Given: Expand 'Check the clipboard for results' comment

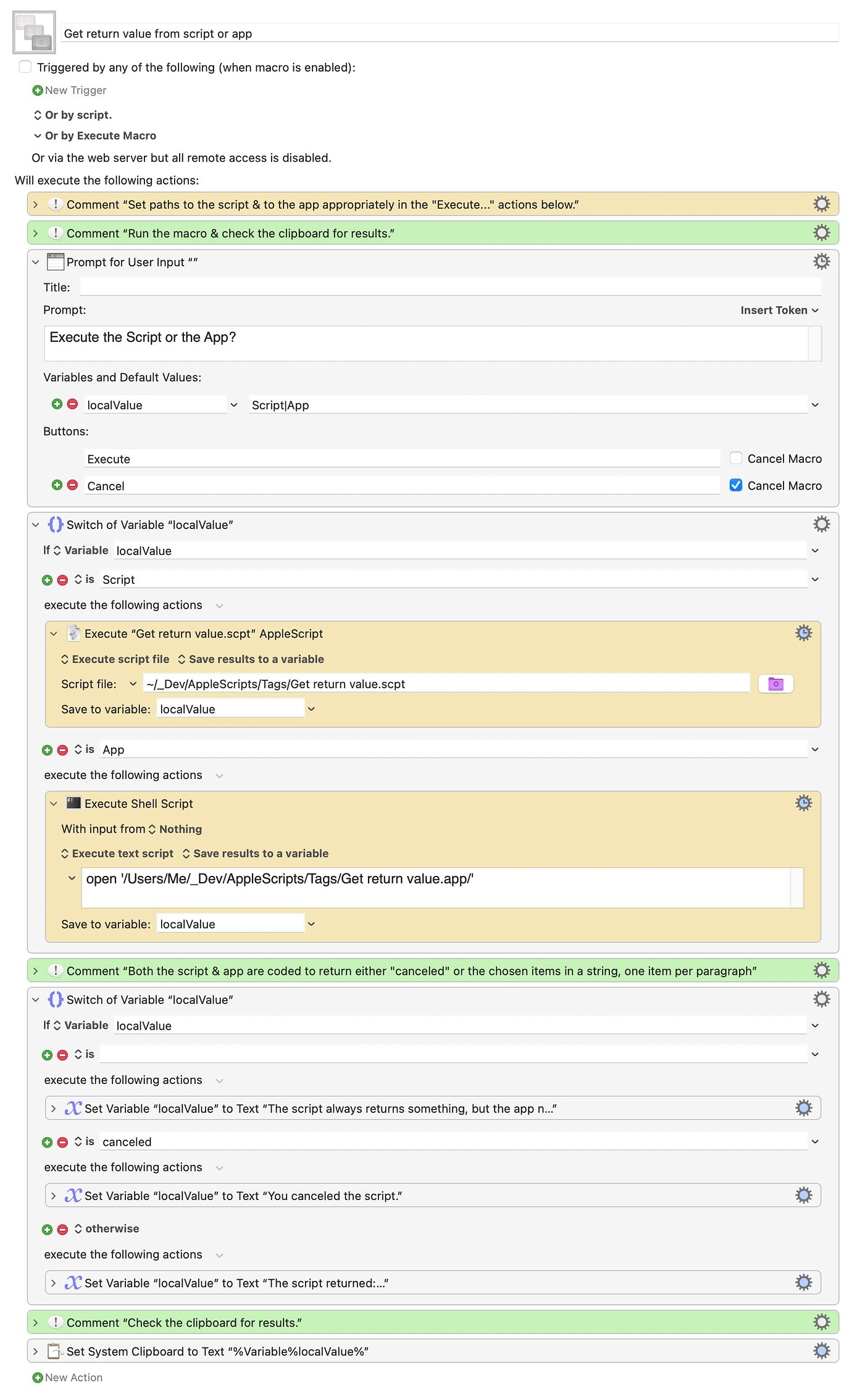Looking at the screenshot, I should click(36, 1323).
